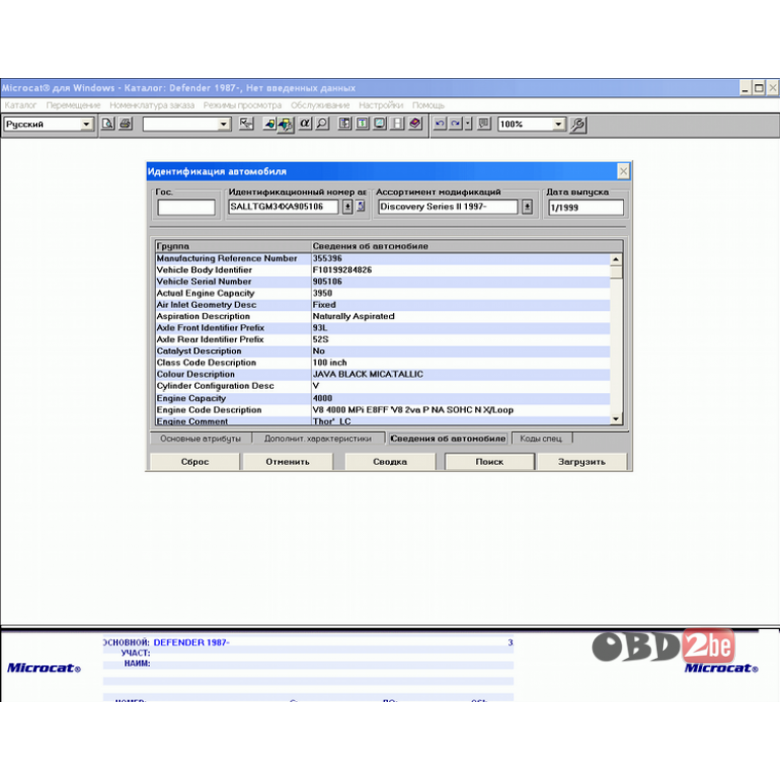Click the first view mode icon after magnifier
780x780 pixels.
(x=345, y=124)
